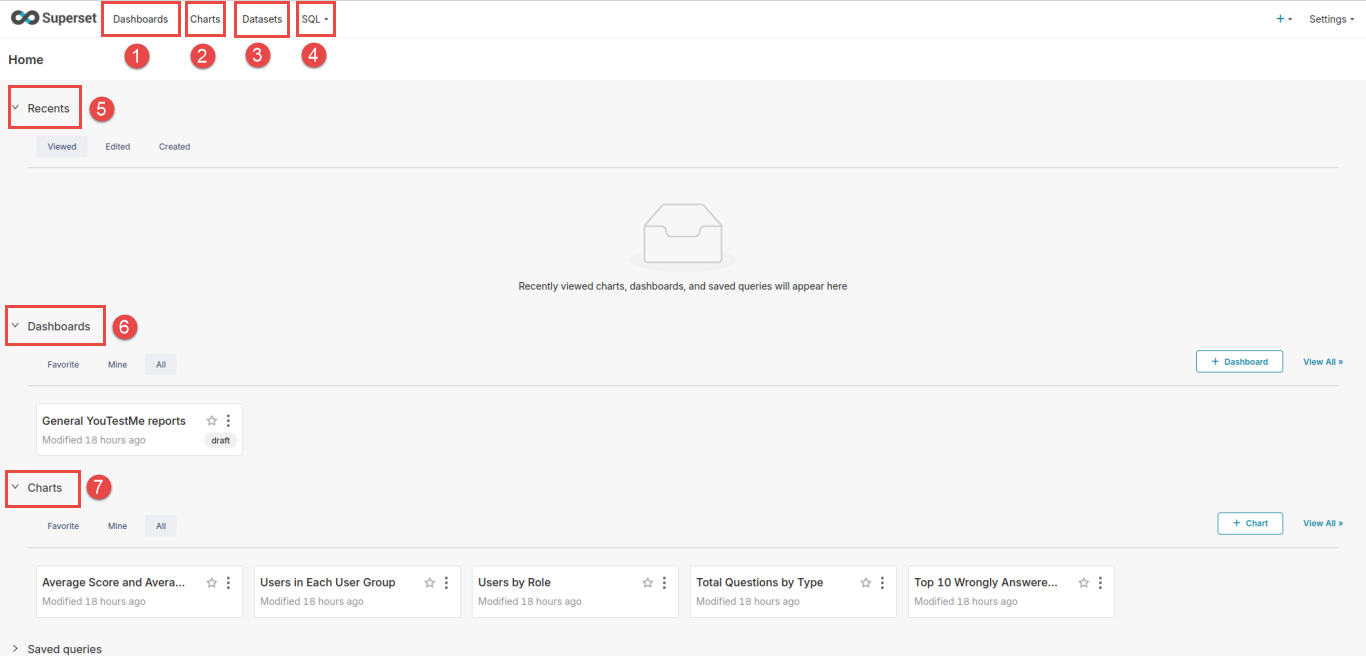Image resolution: width=1366 pixels, height=656 pixels.
Task: Star the Users by Role chart
Action: [x=648, y=583]
